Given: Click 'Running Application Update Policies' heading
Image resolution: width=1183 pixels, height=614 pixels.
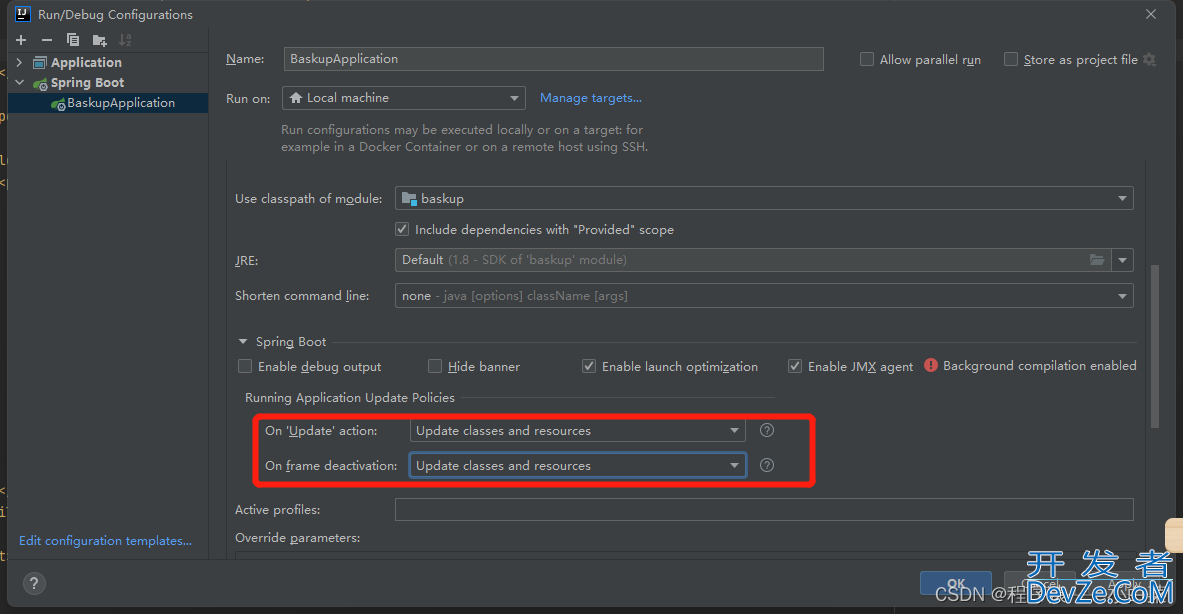Looking at the screenshot, I should pos(350,398).
